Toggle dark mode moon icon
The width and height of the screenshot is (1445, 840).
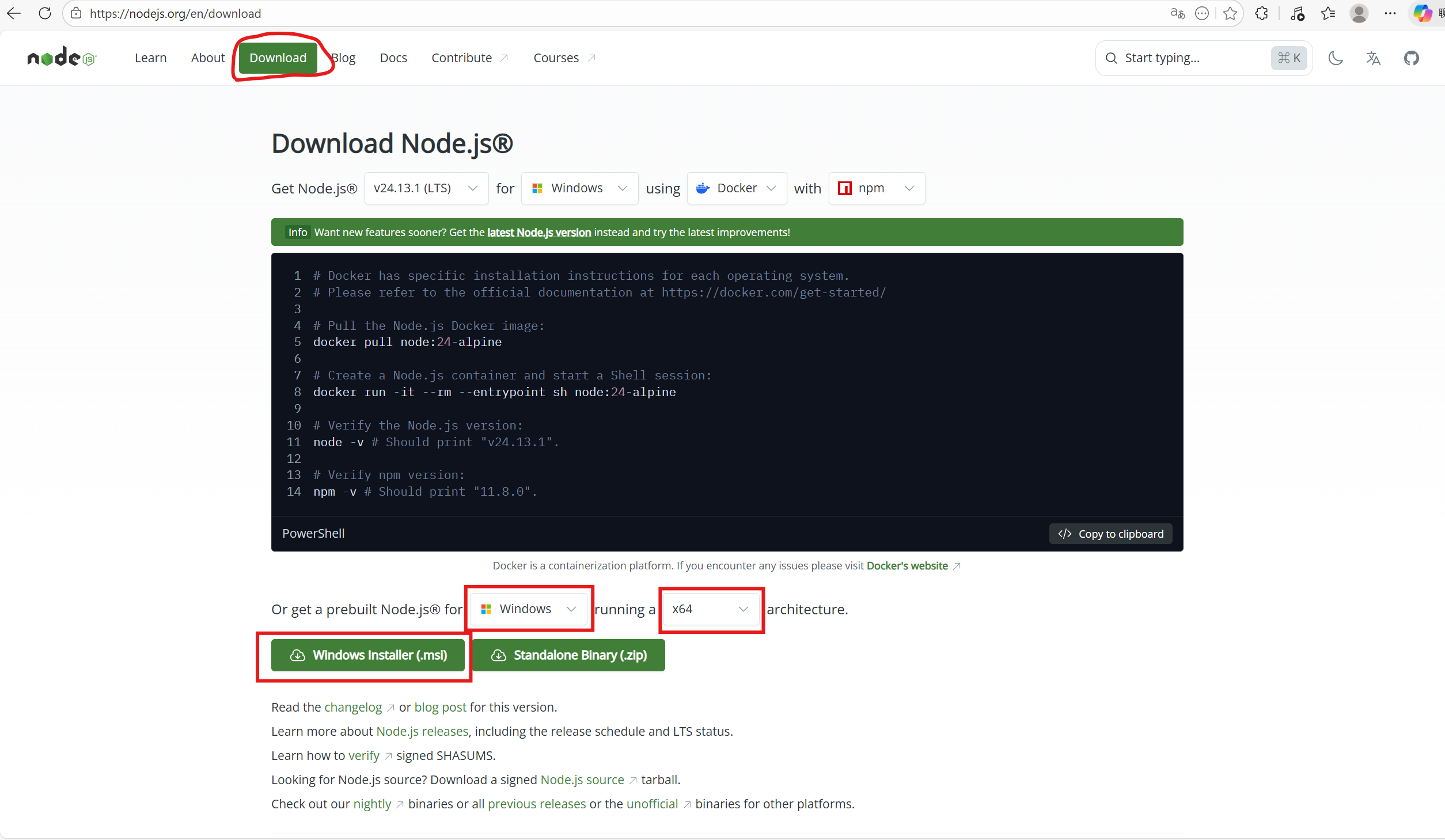(1335, 58)
